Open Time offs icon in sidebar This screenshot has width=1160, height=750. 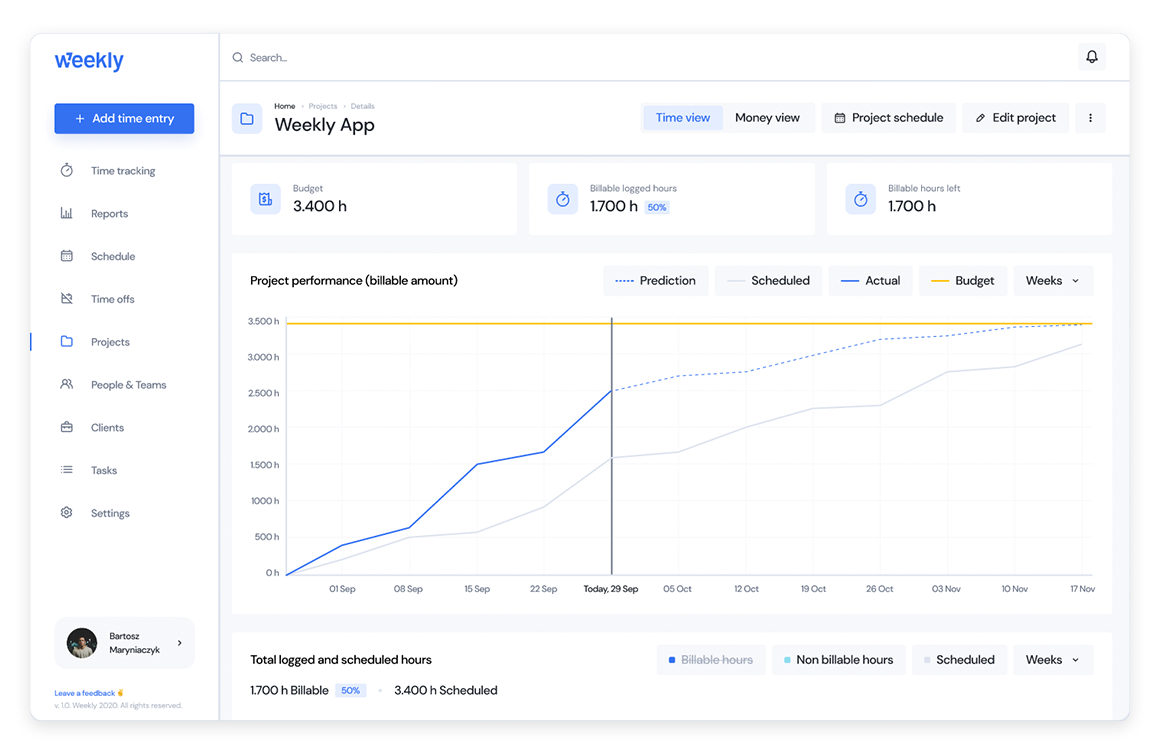click(x=67, y=299)
